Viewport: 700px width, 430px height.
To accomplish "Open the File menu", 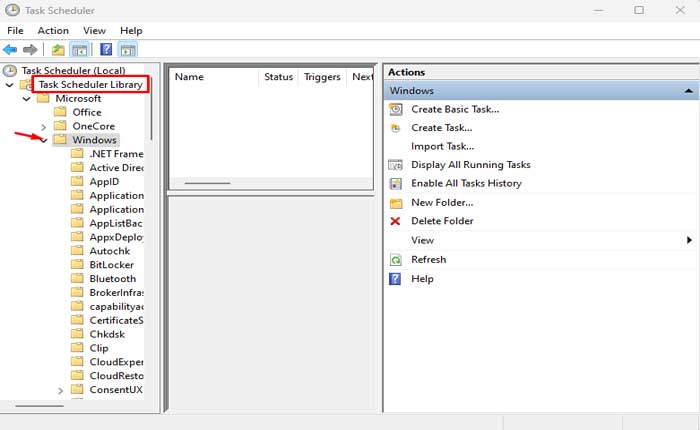I will 15,30.
